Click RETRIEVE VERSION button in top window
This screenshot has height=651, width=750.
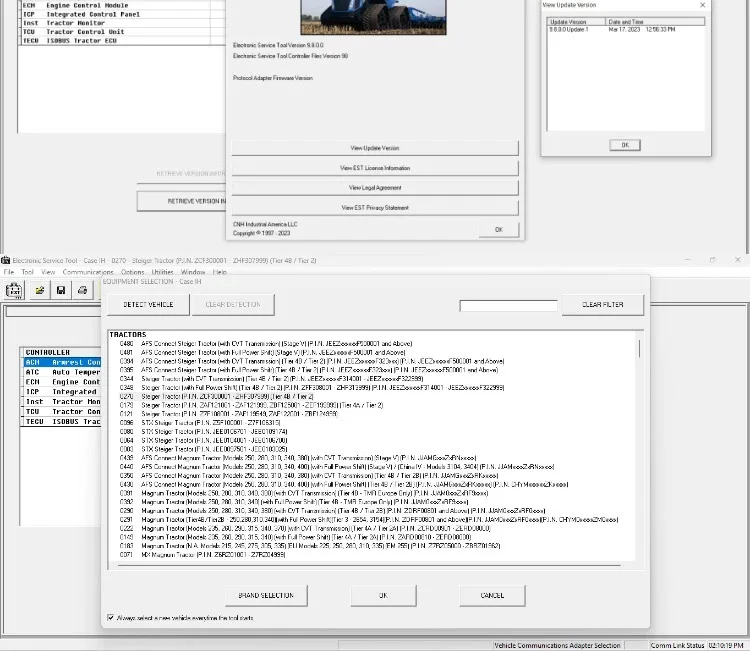click(x=182, y=201)
